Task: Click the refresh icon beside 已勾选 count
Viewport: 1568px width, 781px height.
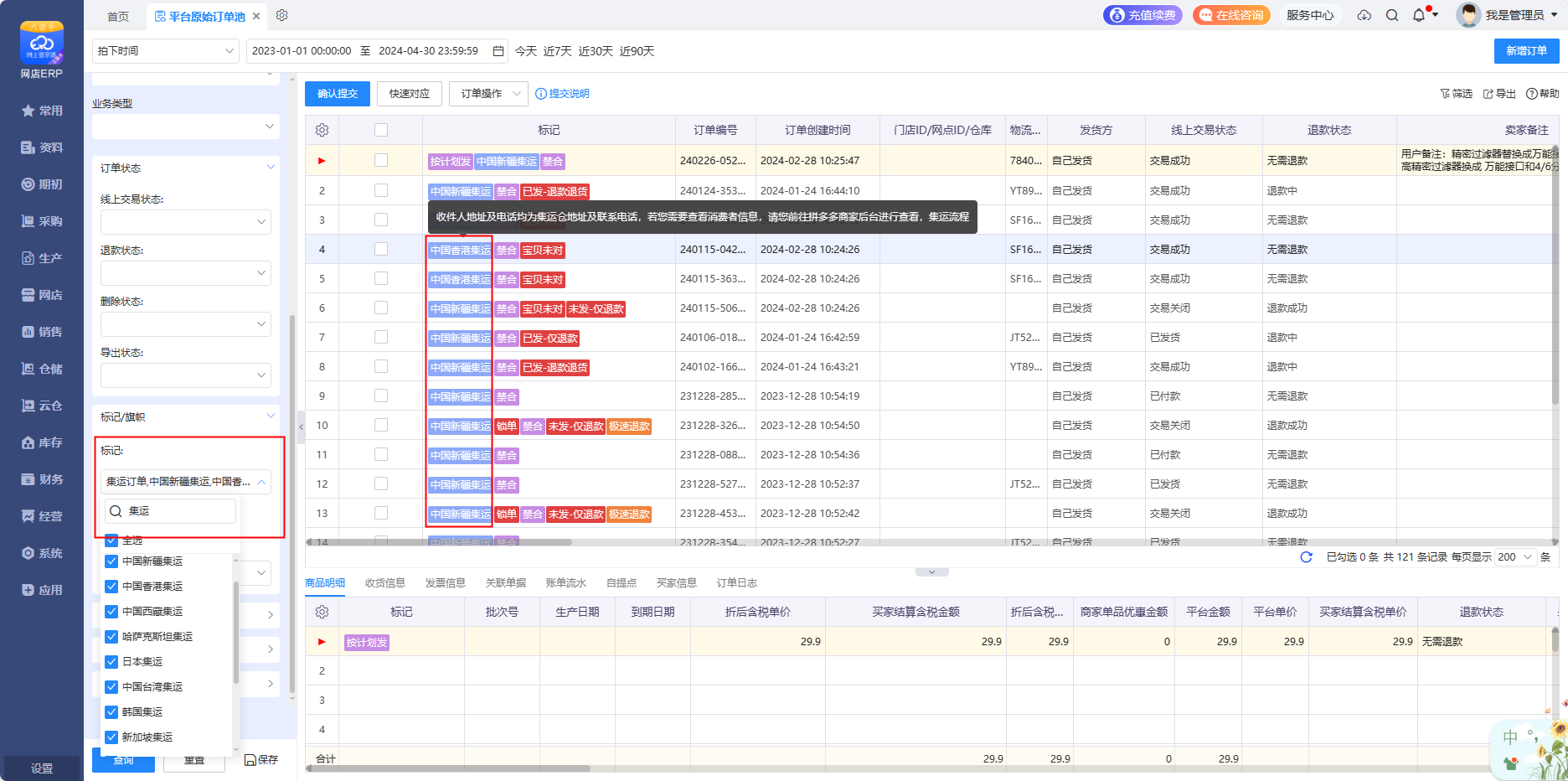Action: (x=1306, y=557)
